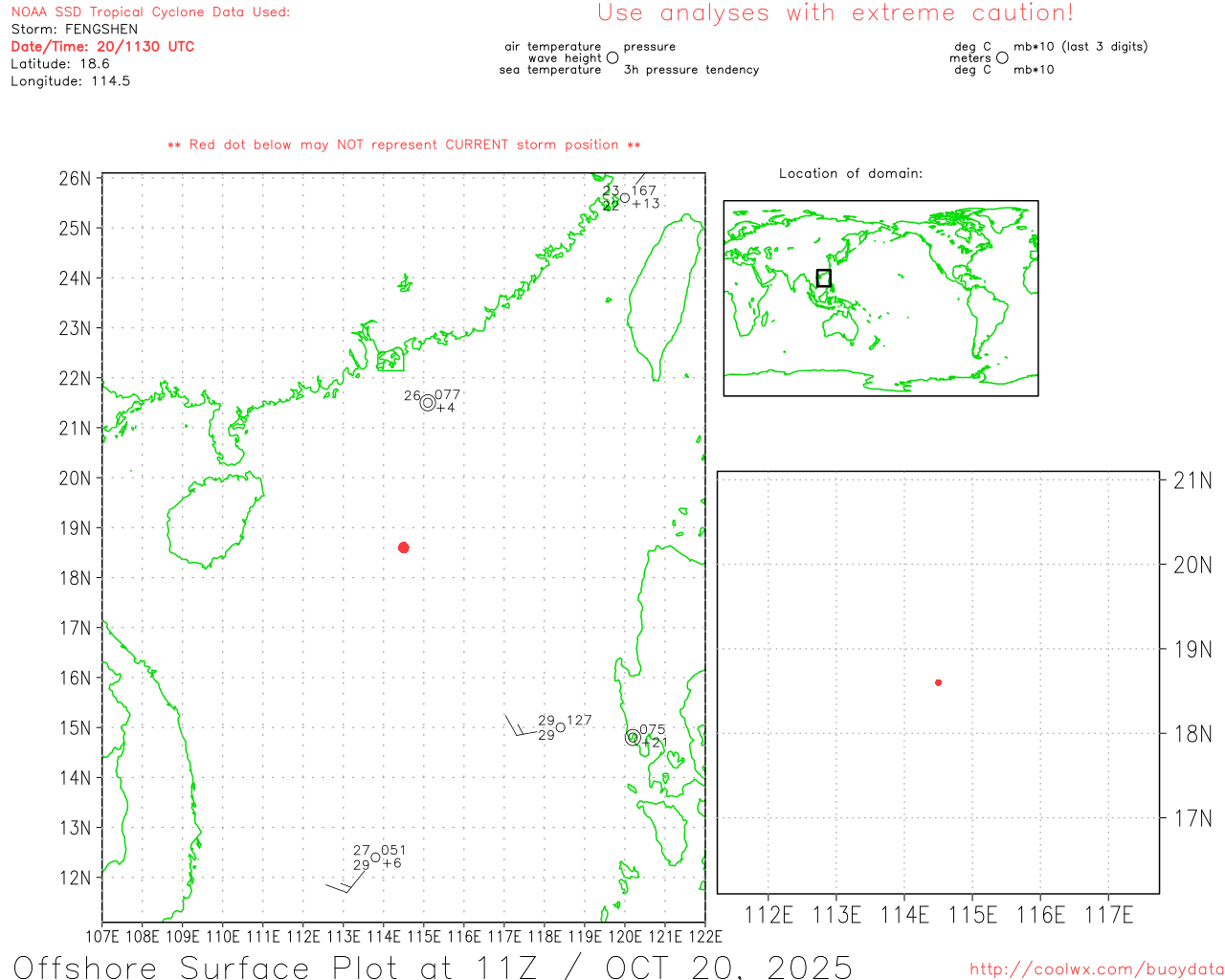Click the red storm position dot on main map

pyautogui.click(x=404, y=547)
